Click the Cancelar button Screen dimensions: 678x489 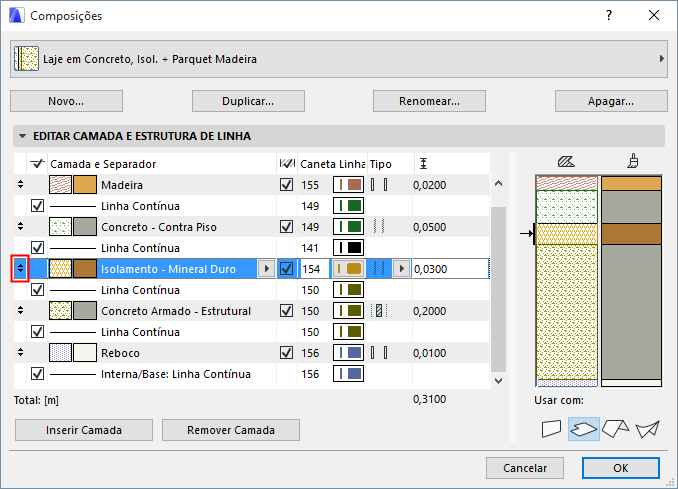525,468
